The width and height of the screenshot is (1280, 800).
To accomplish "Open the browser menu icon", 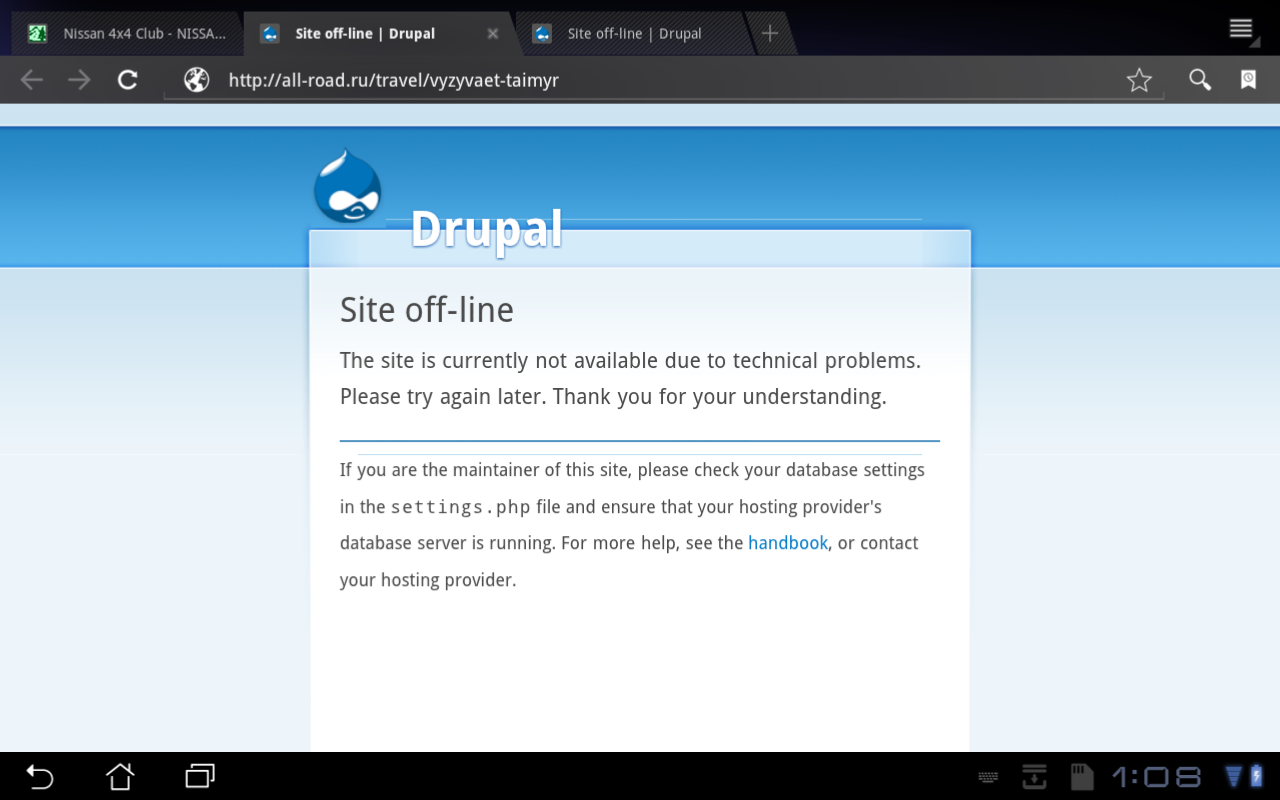I will point(1241,29).
